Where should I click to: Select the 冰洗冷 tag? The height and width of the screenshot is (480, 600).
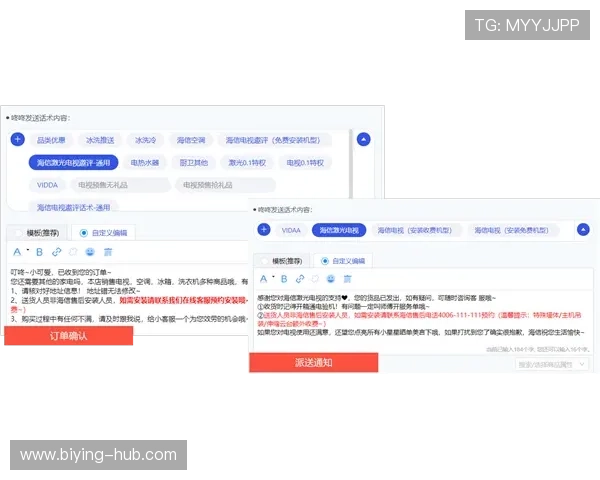(145, 140)
